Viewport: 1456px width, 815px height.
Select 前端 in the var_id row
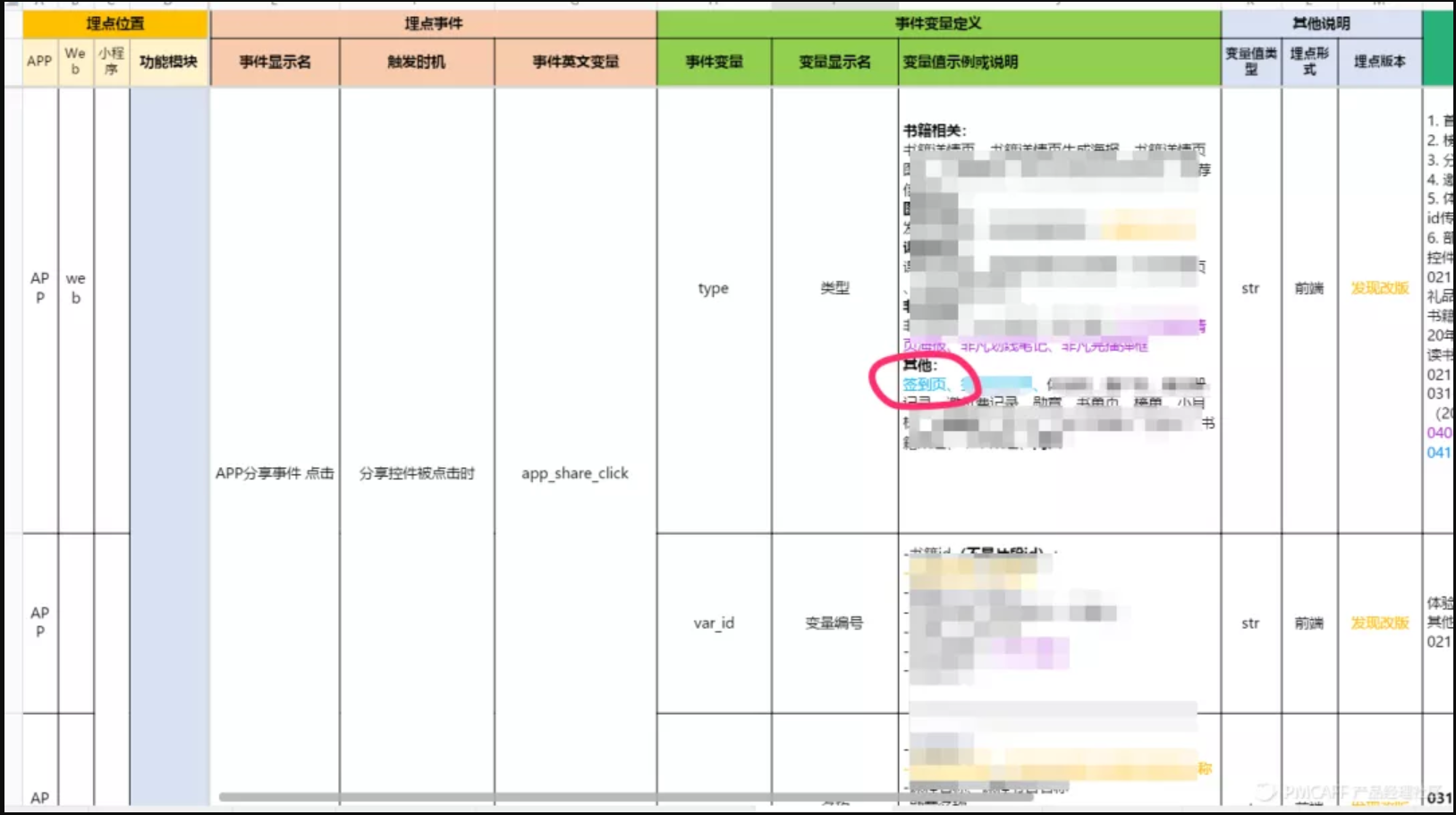point(1309,623)
